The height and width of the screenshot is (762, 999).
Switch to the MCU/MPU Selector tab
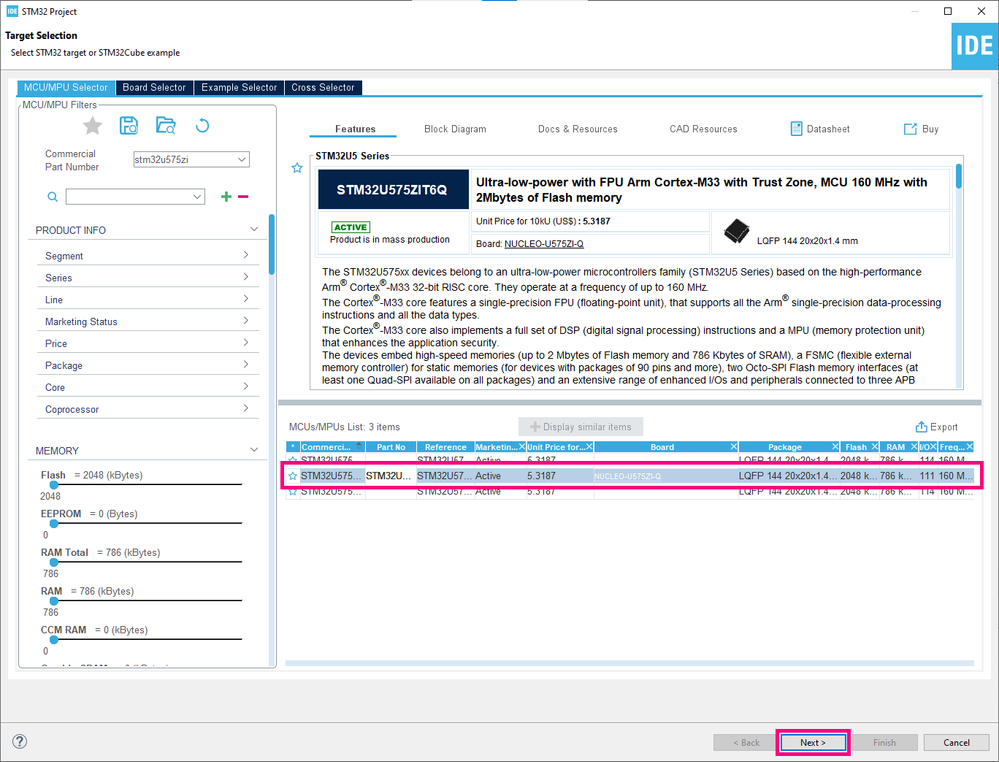click(x=66, y=87)
